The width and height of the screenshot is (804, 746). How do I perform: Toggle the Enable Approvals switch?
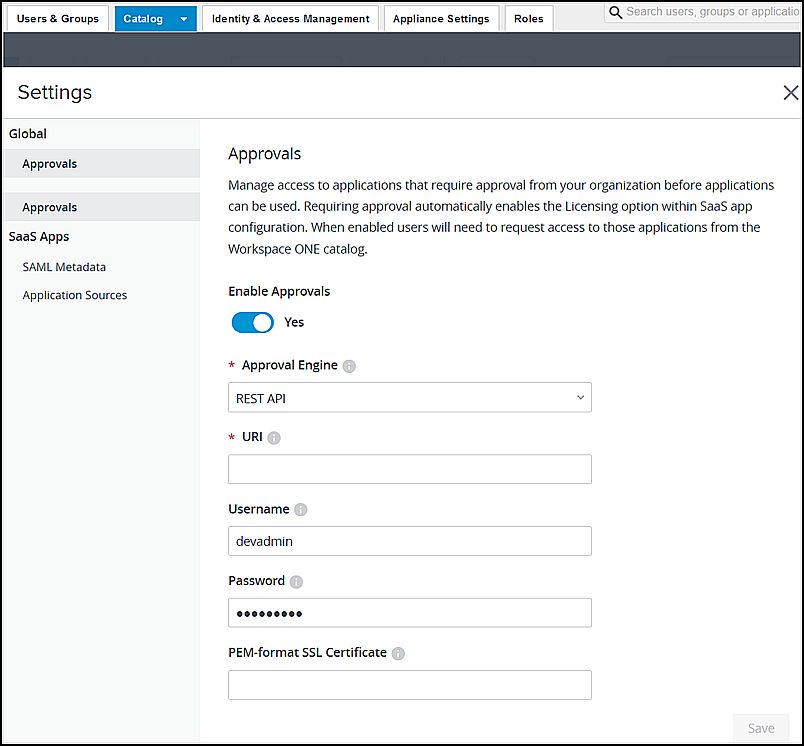(x=253, y=322)
